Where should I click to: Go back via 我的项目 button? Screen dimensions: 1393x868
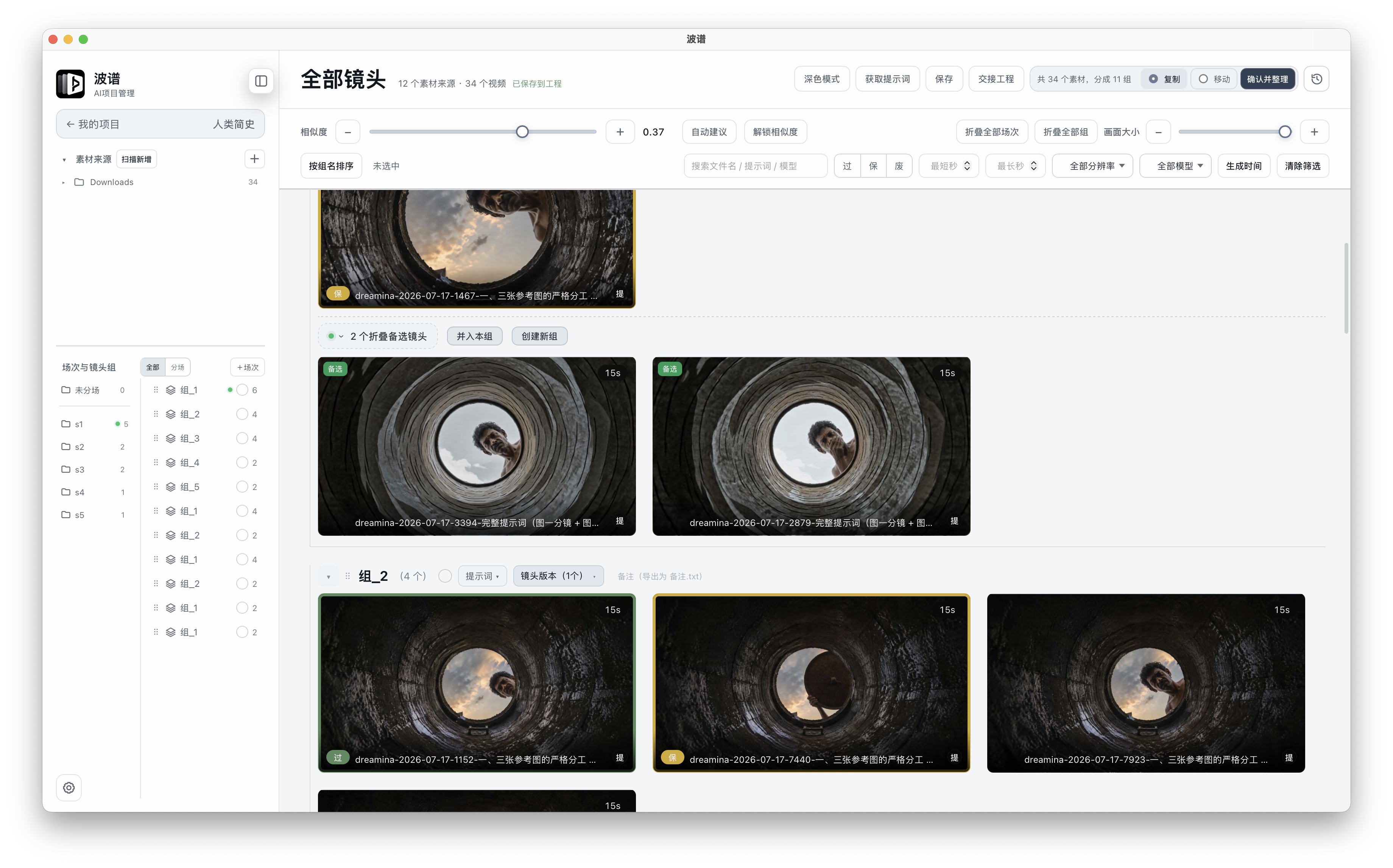(93, 124)
